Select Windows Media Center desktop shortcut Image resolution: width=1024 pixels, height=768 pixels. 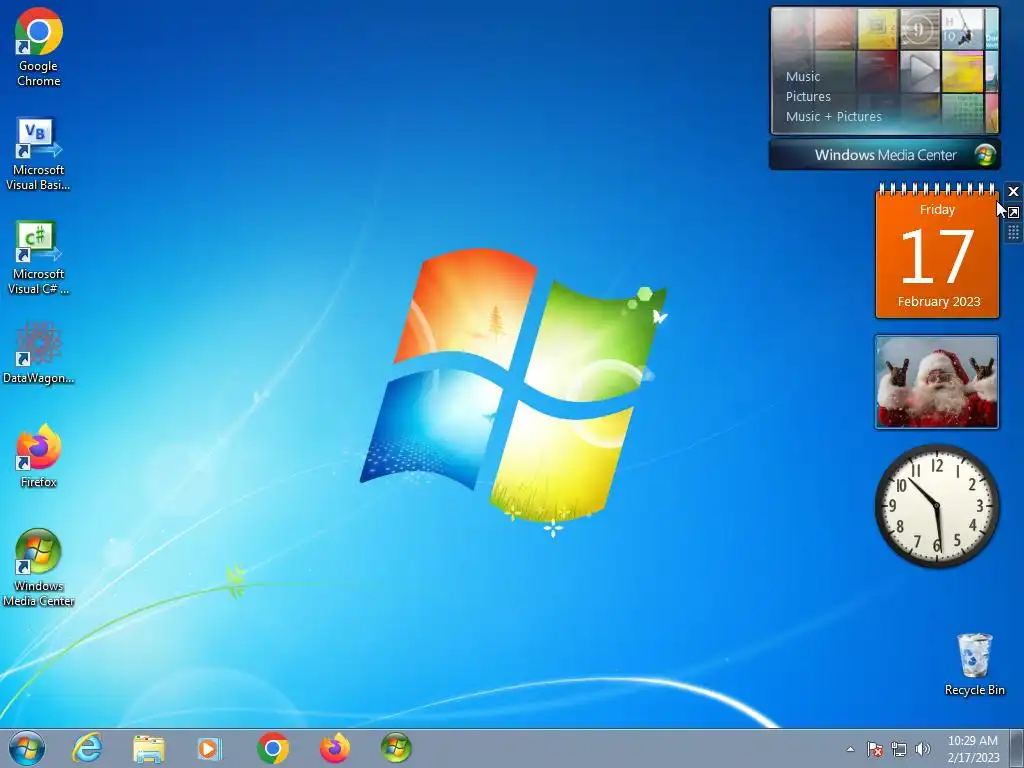[39, 568]
